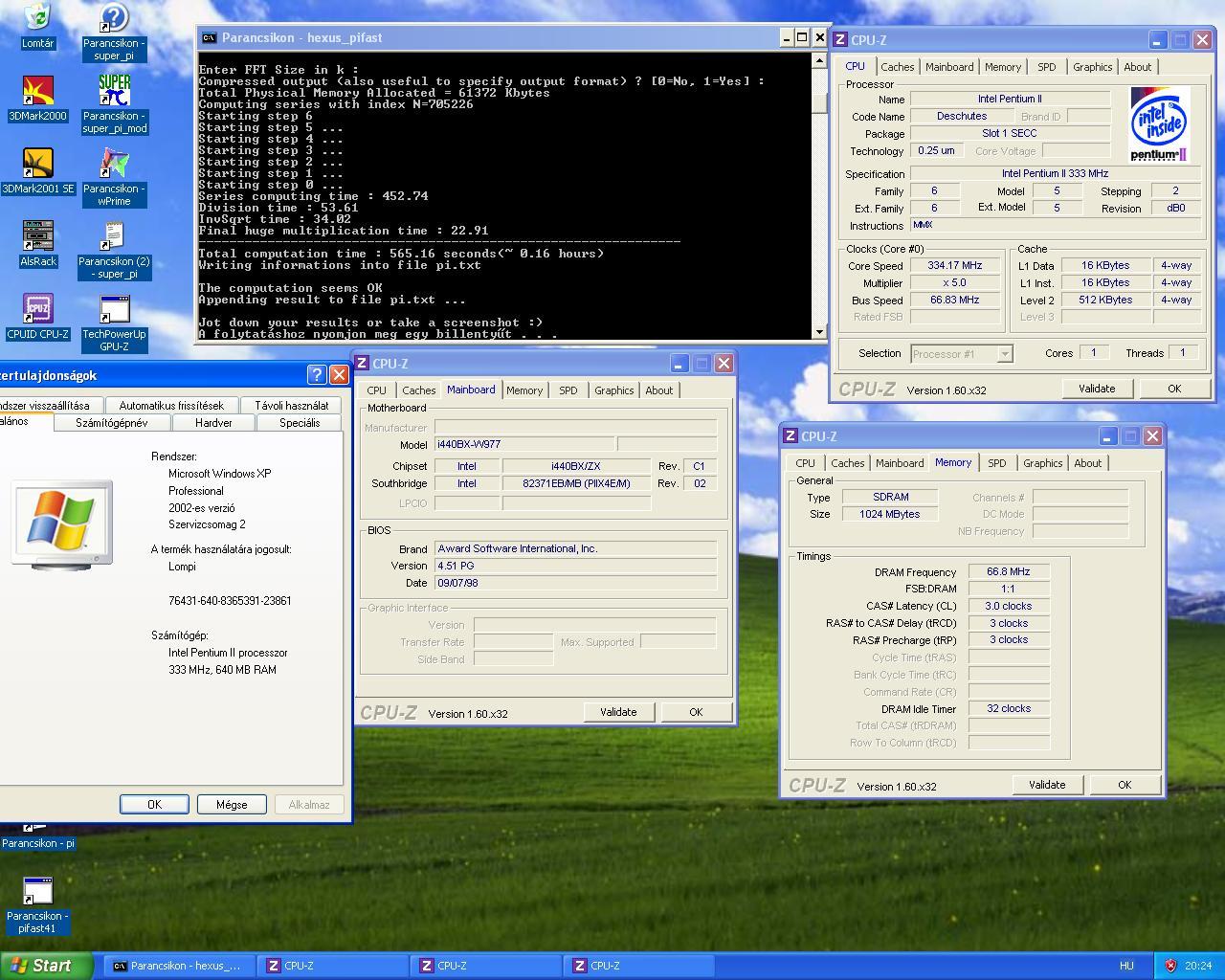Click the DRAM Idle Timer value 32 clocks

tap(1009, 709)
